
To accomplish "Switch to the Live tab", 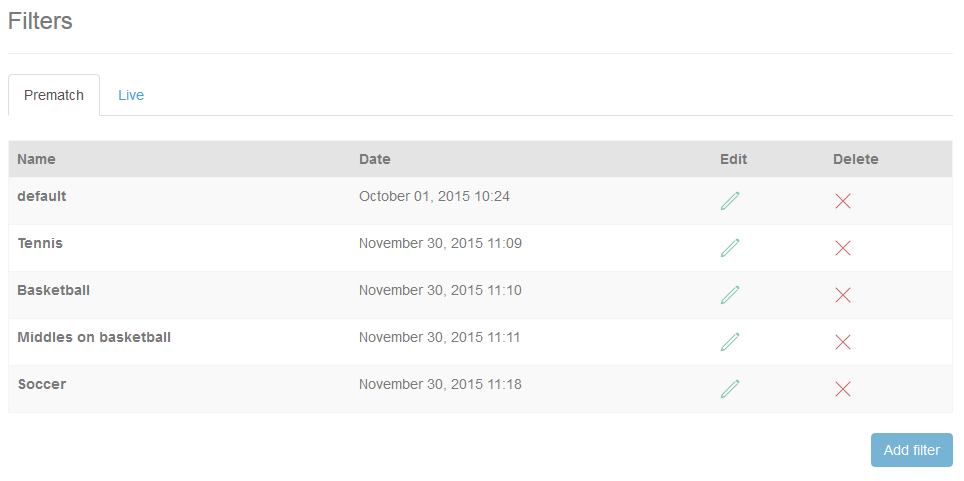I will (131, 95).
